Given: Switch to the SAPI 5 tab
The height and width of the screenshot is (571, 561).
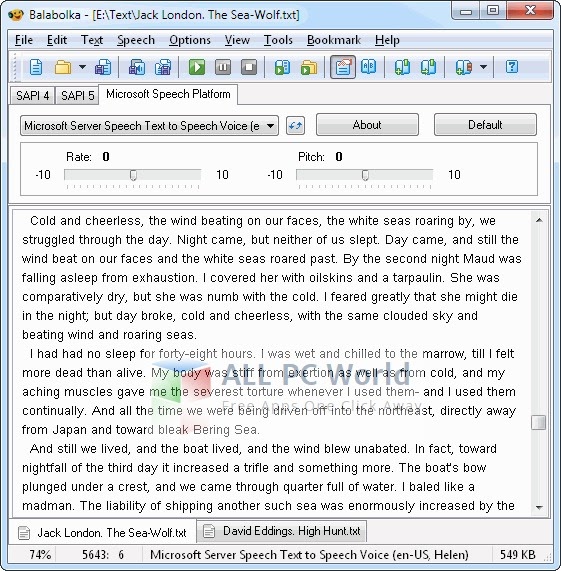Looking at the screenshot, I should pos(77,95).
